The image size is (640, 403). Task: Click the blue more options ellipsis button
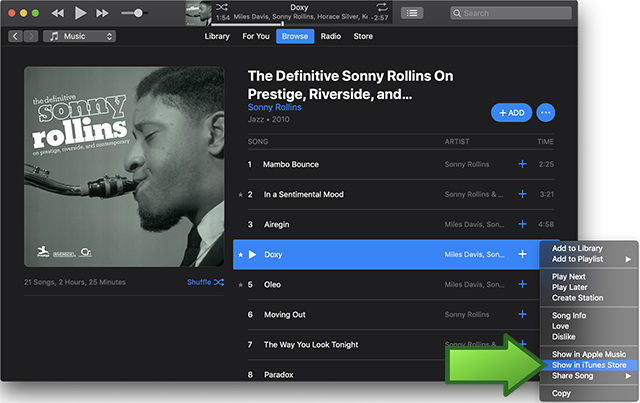[546, 113]
